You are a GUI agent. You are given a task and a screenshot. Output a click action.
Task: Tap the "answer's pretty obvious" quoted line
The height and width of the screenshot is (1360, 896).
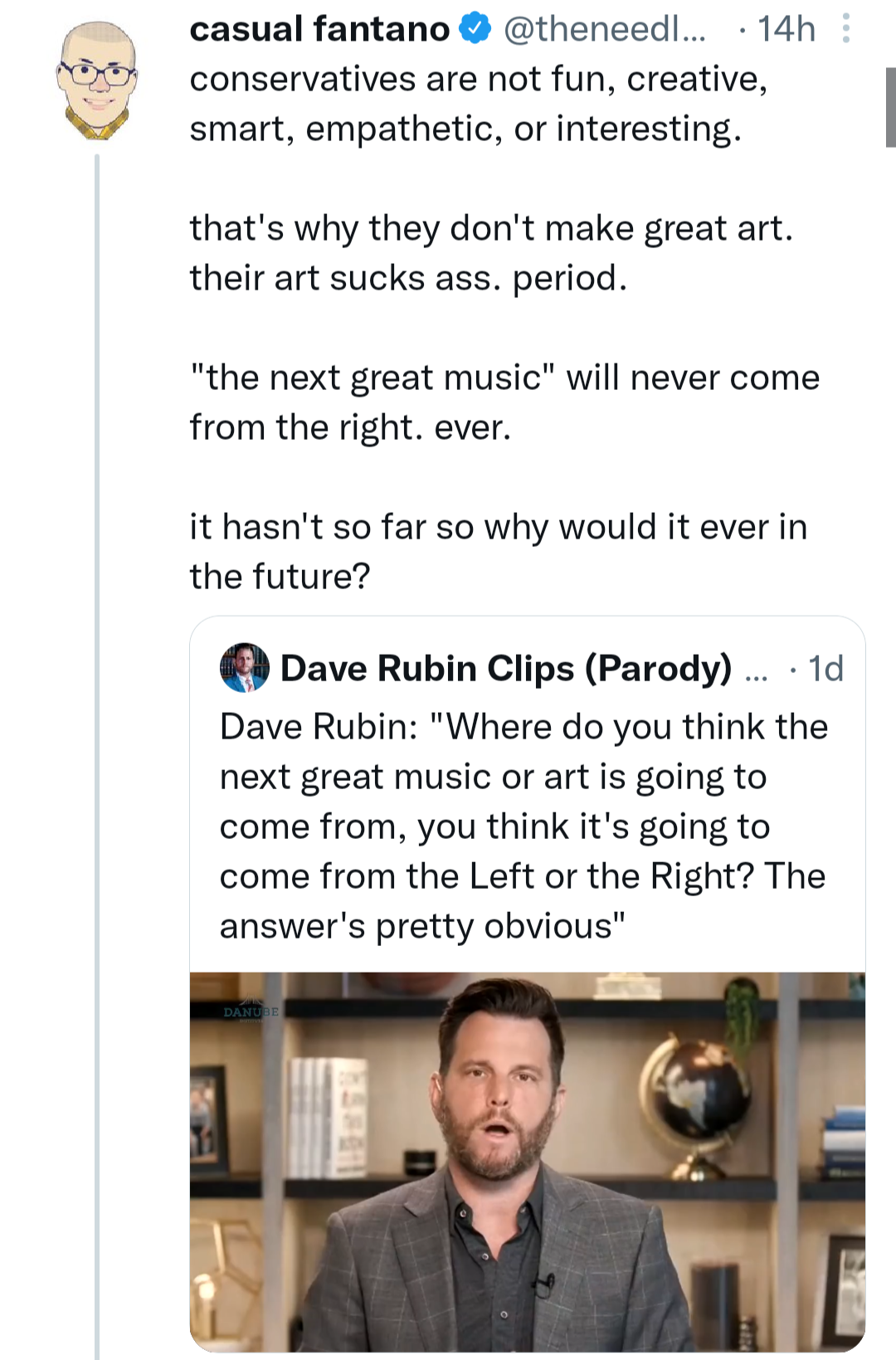[422, 926]
